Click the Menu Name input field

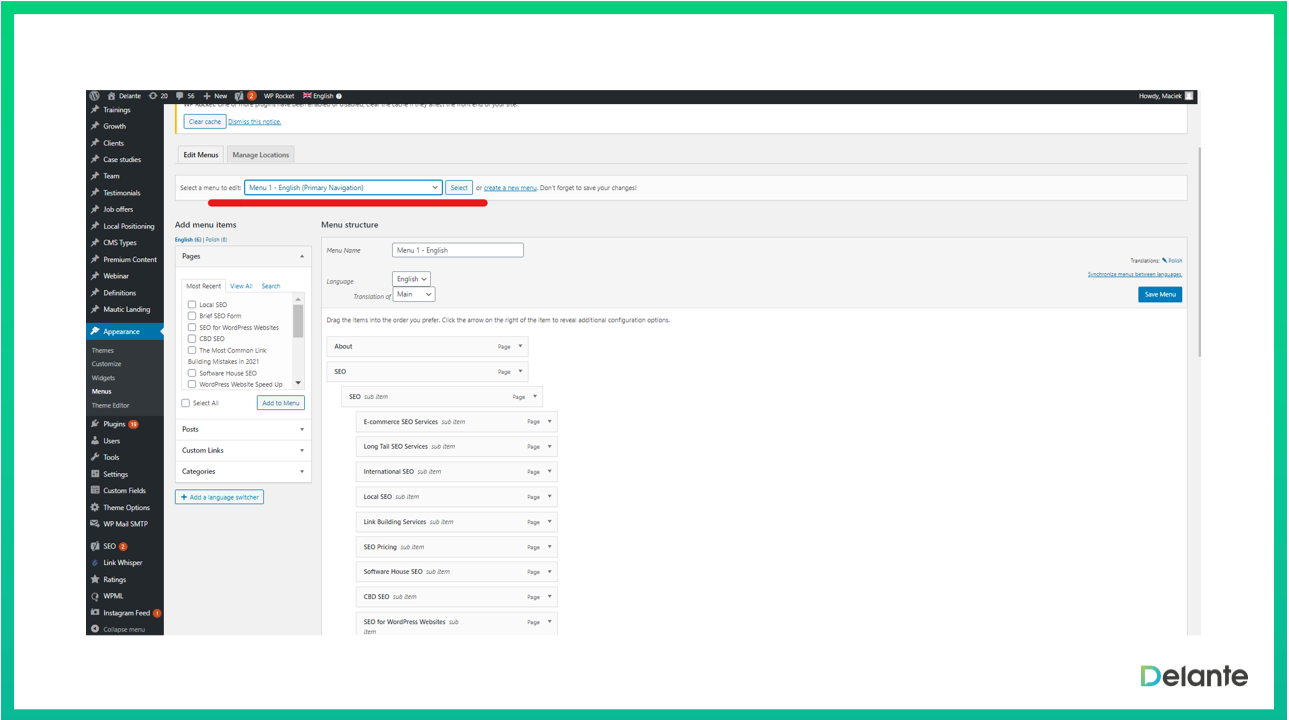coord(457,250)
